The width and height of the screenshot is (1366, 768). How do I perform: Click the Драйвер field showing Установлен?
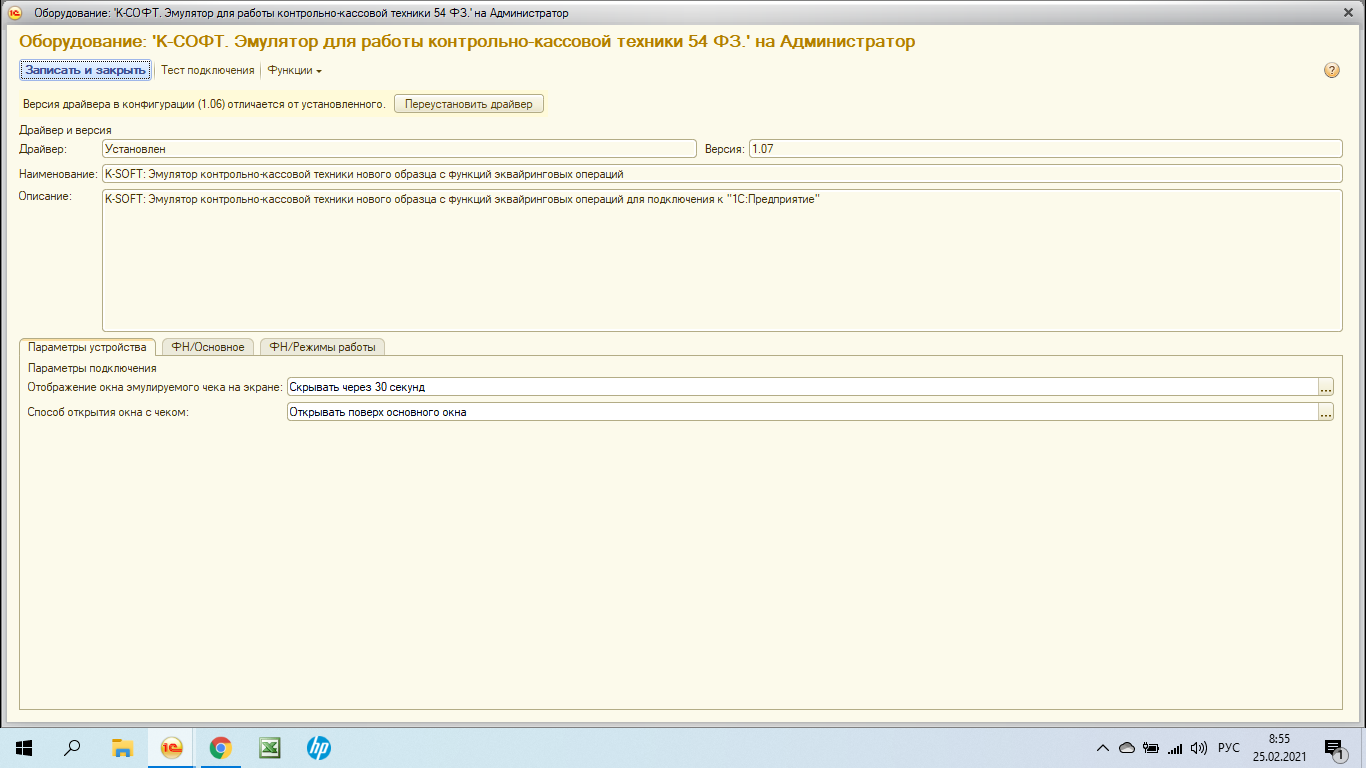pos(399,148)
